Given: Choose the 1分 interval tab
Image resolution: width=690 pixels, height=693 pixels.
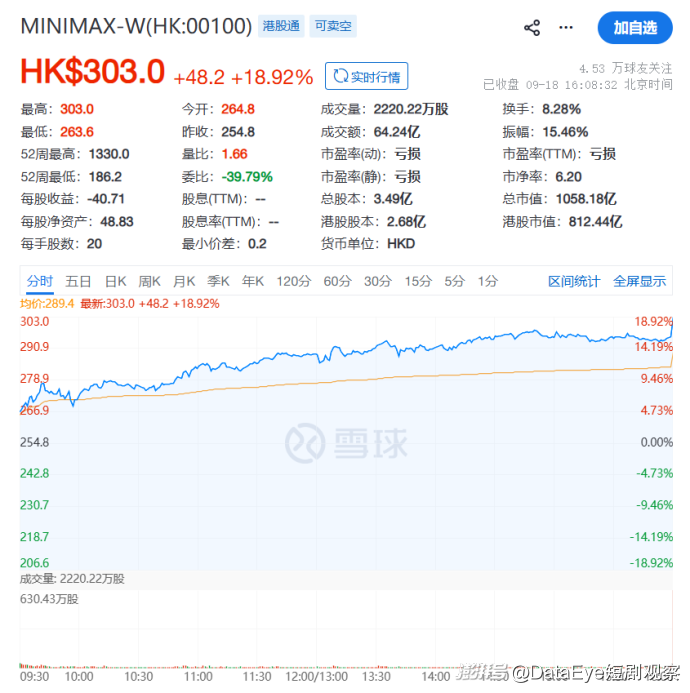Looking at the screenshot, I should [x=488, y=281].
